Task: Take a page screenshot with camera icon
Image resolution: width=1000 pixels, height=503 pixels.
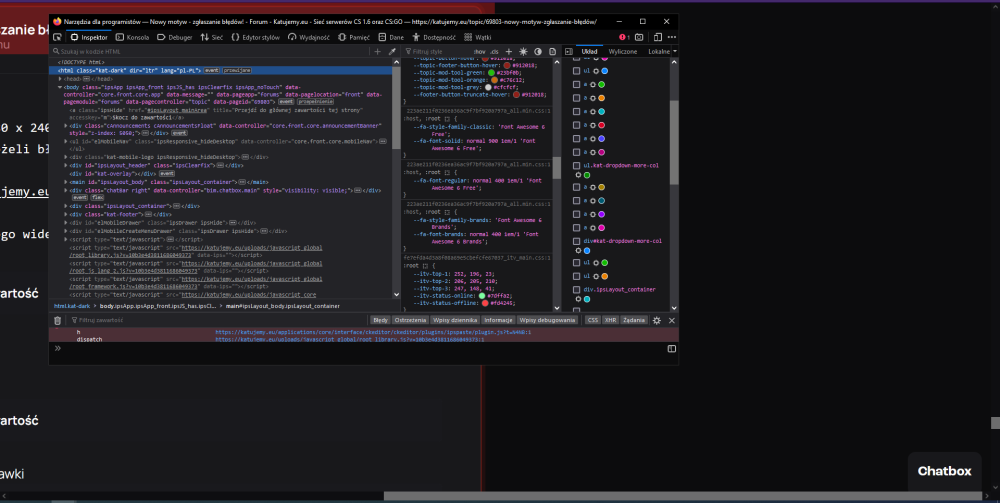Action: coord(640,37)
